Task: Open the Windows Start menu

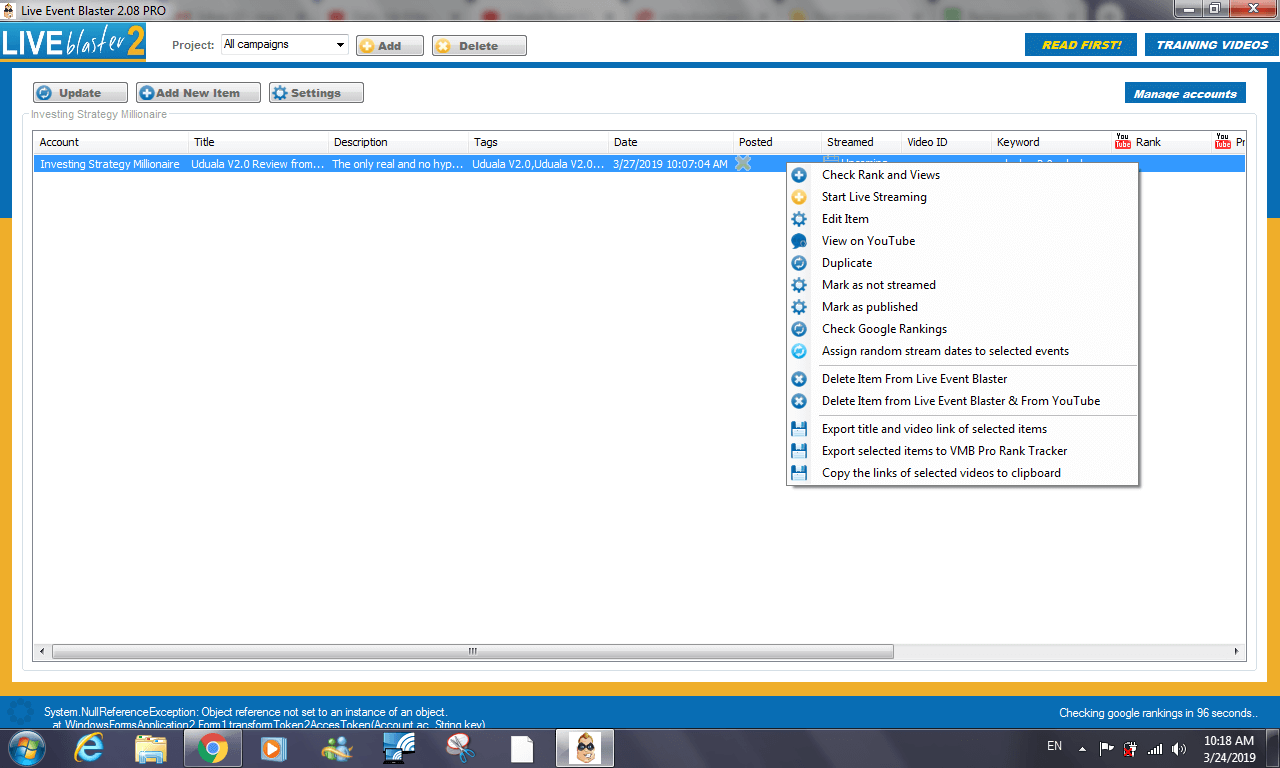Action: coord(26,748)
